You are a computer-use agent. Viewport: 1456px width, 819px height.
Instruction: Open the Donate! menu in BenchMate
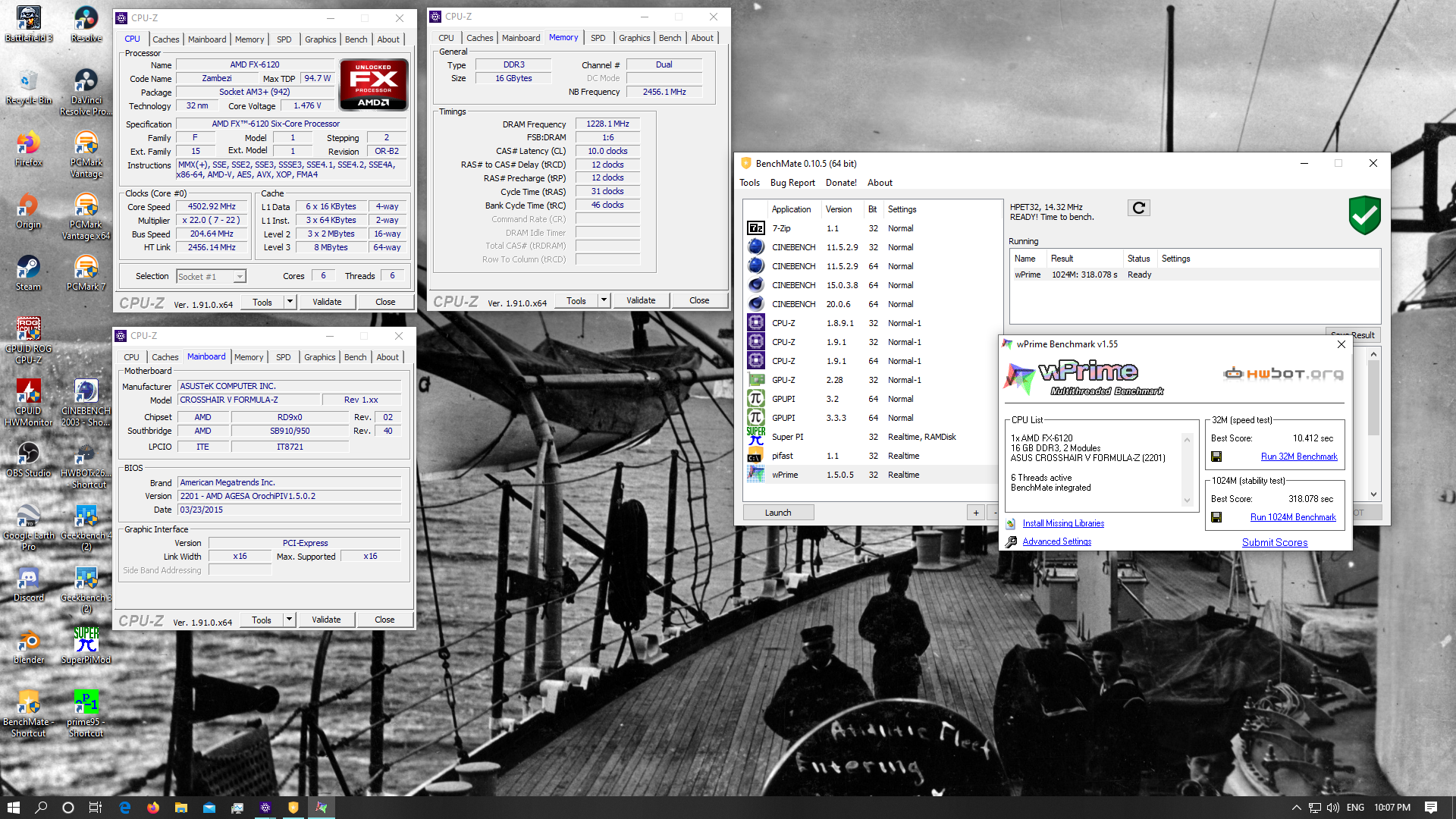pos(841,183)
